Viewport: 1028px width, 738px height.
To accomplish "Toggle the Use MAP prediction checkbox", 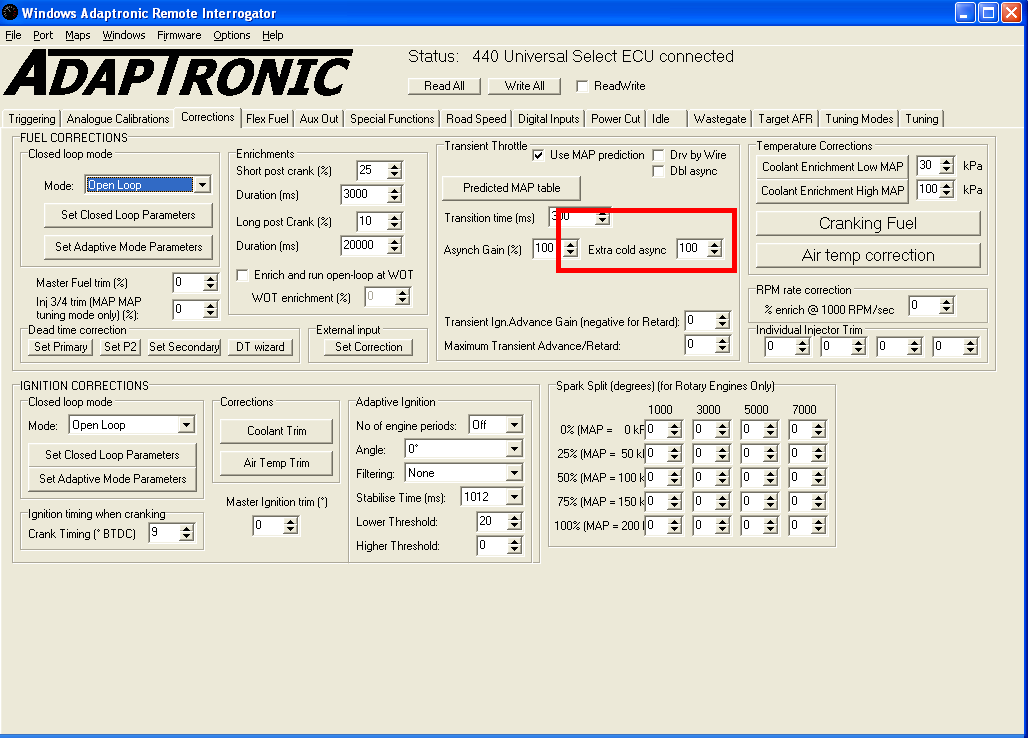I will point(538,155).
